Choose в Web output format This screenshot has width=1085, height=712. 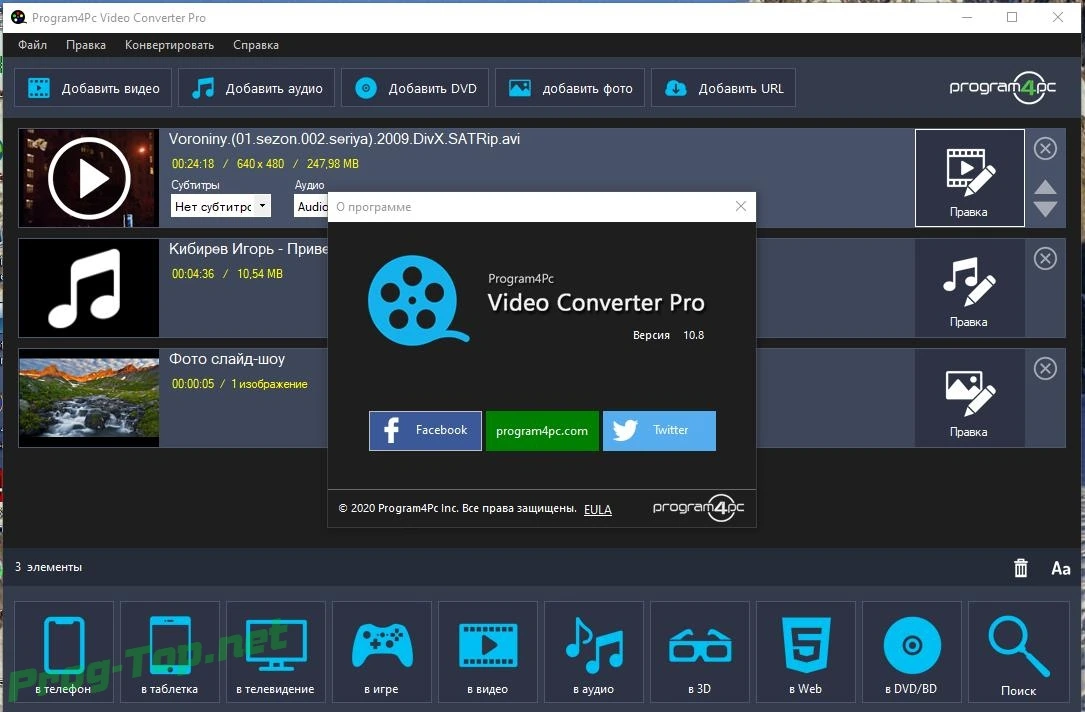tap(805, 652)
